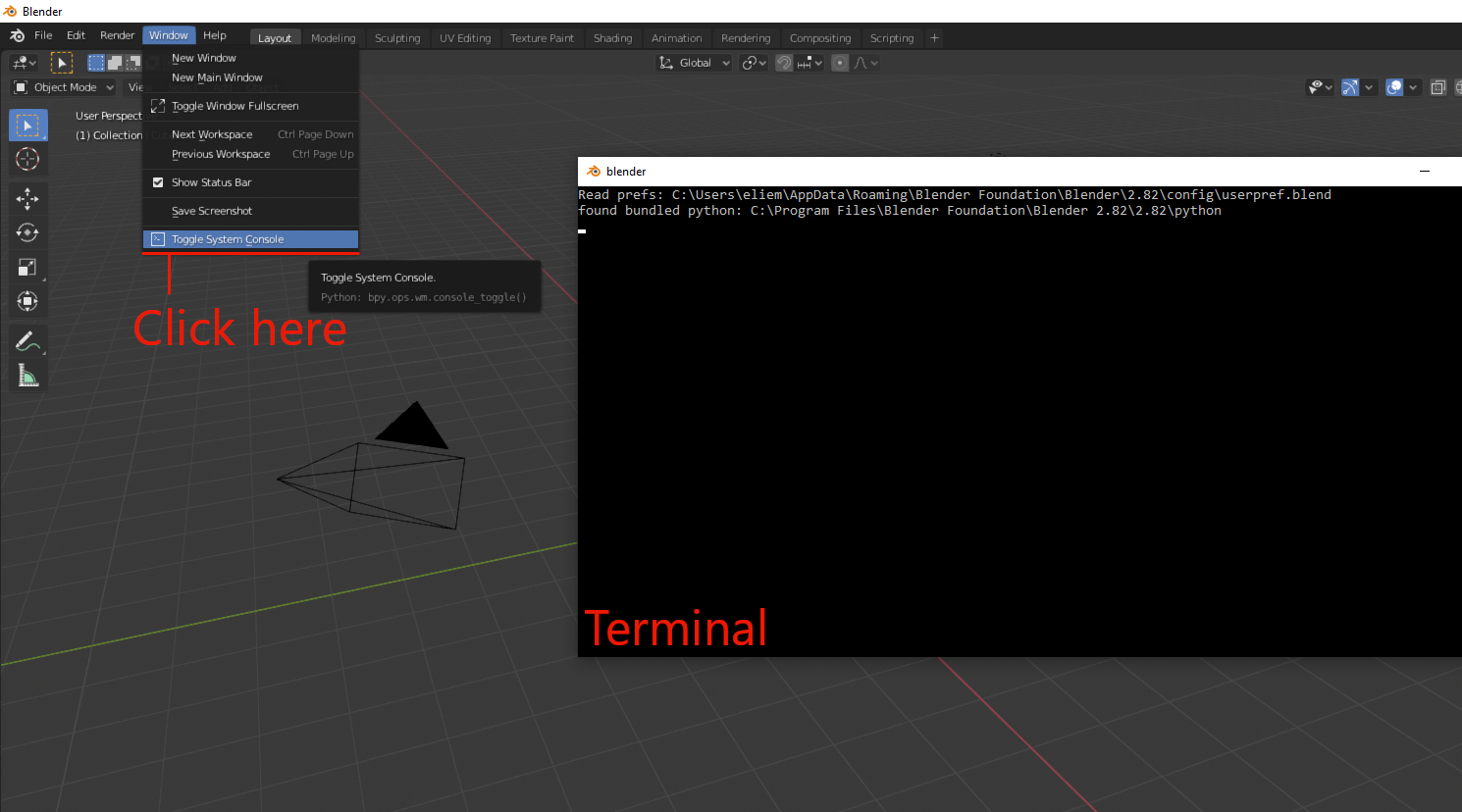Open the Help menu
Image resolution: width=1462 pixels, height=812 pixels.
click(x=215, y=34)
